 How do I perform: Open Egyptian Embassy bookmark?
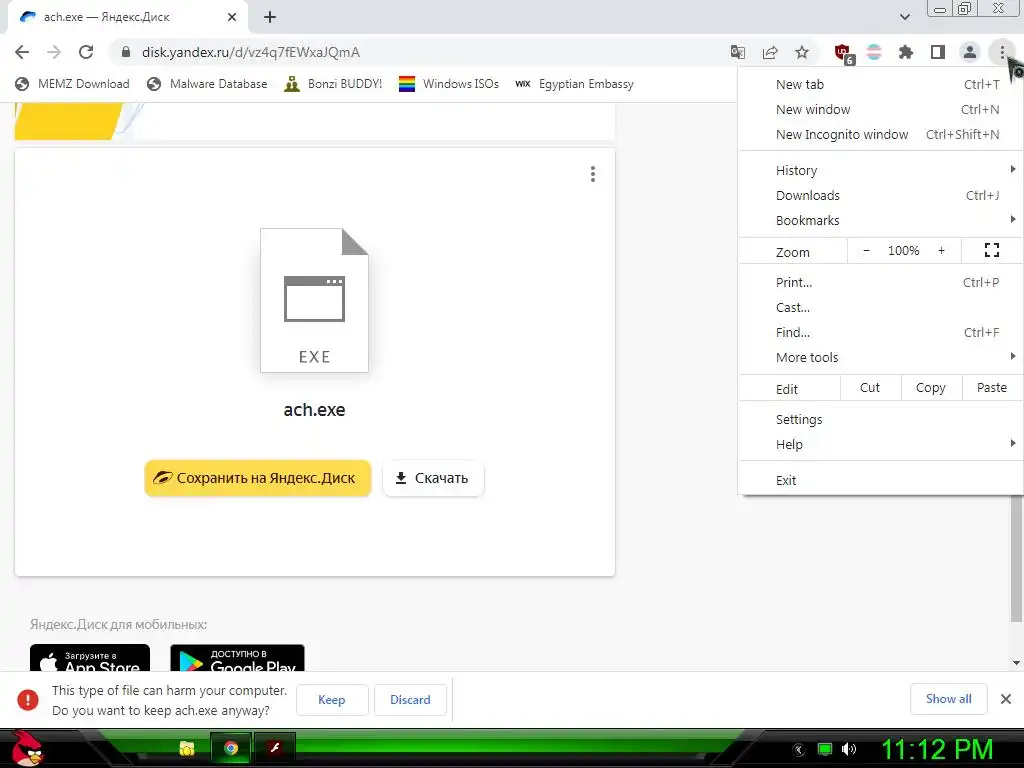(x=575, y=84)
